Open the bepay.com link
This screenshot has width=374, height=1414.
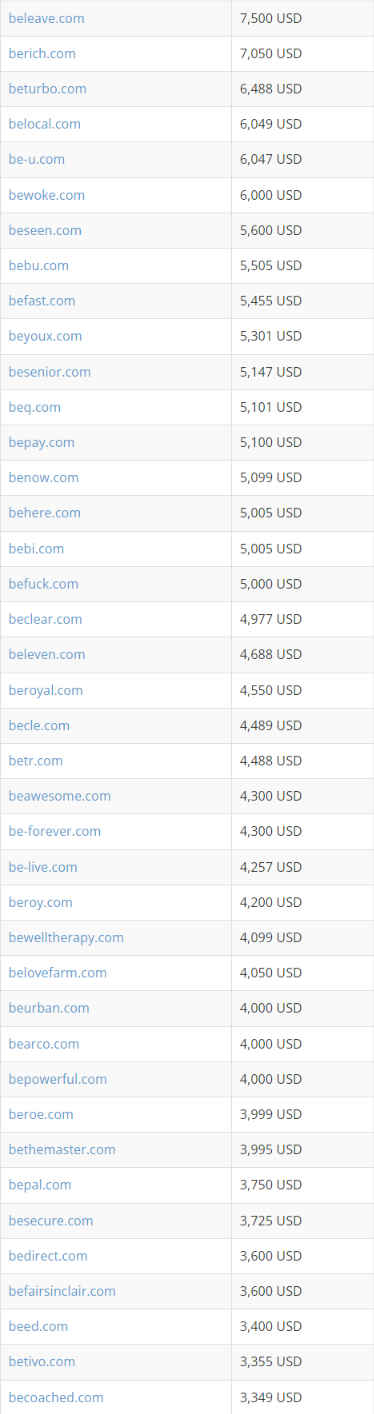pyautogui.click(x=41, y=442)
